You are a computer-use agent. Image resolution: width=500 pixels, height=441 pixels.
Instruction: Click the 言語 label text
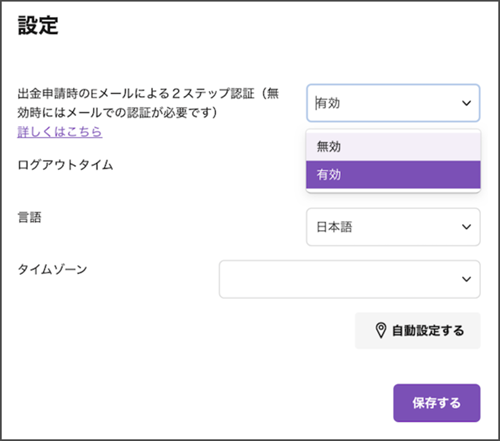click(x=29, y=217)
